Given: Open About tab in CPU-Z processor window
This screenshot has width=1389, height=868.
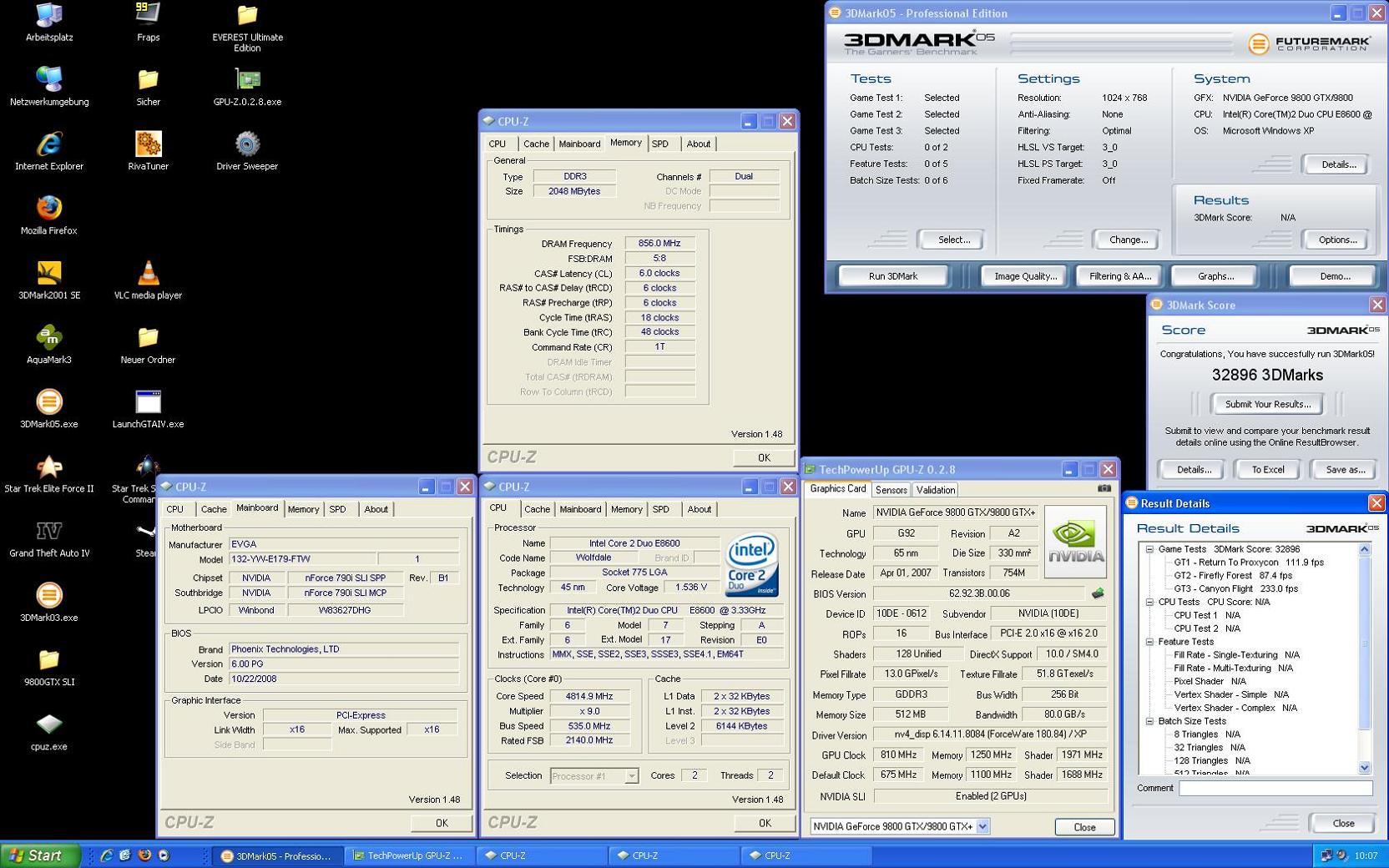Looking at the screenshot, I should click(x=700, y=509).
